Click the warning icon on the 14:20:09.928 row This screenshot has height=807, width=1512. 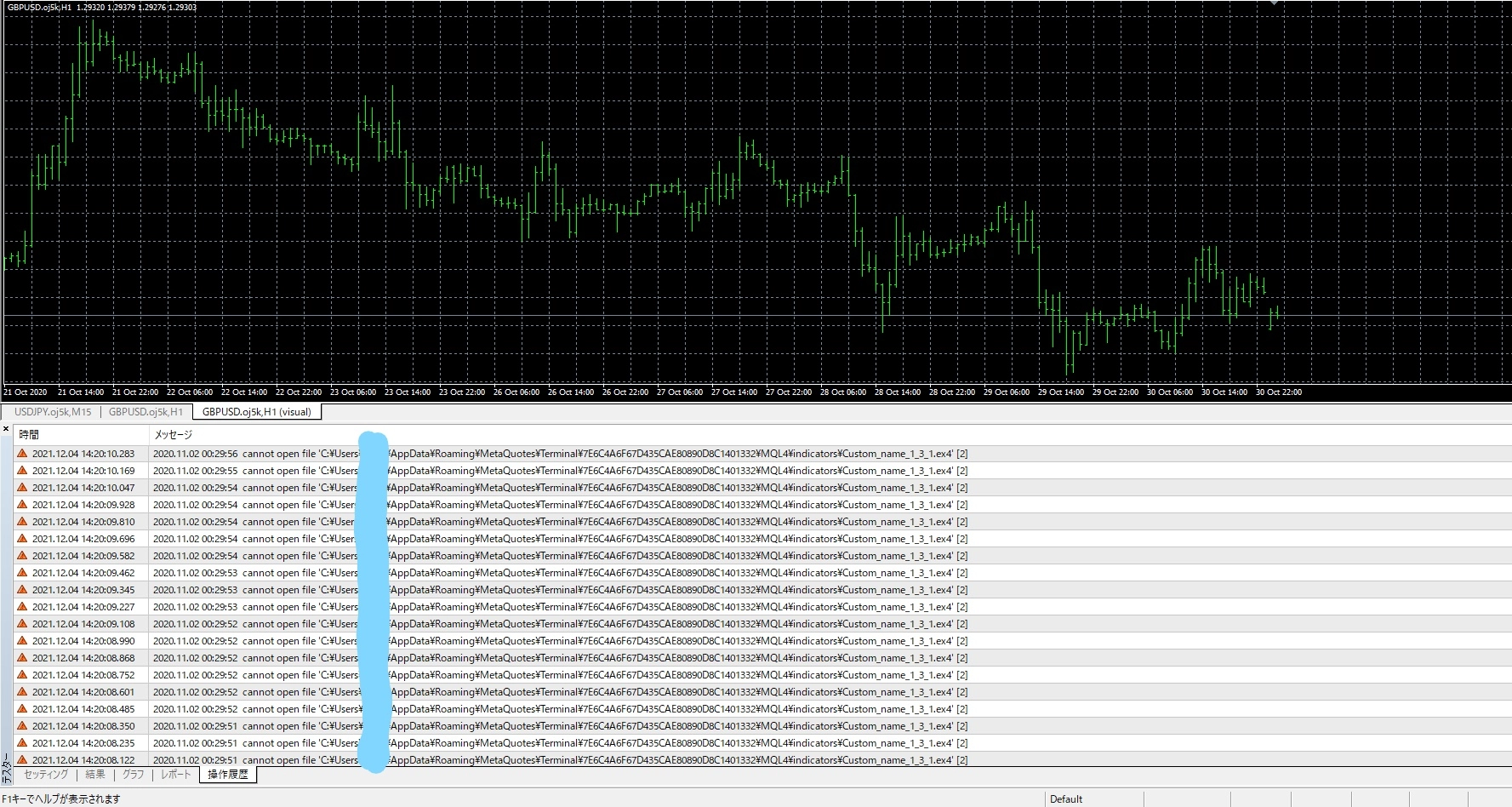23,505
